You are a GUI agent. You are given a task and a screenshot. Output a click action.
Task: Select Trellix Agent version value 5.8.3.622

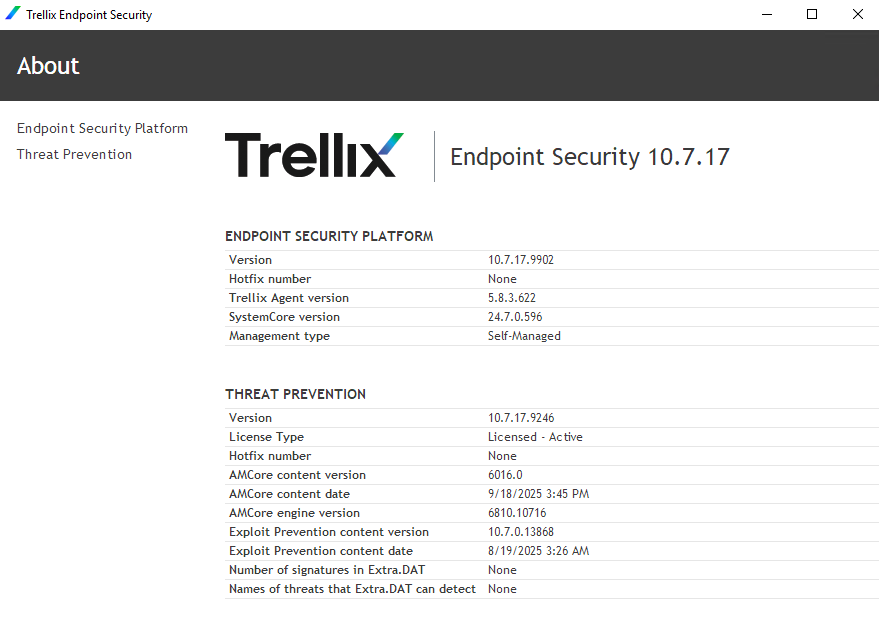click(x=512, y=298)
